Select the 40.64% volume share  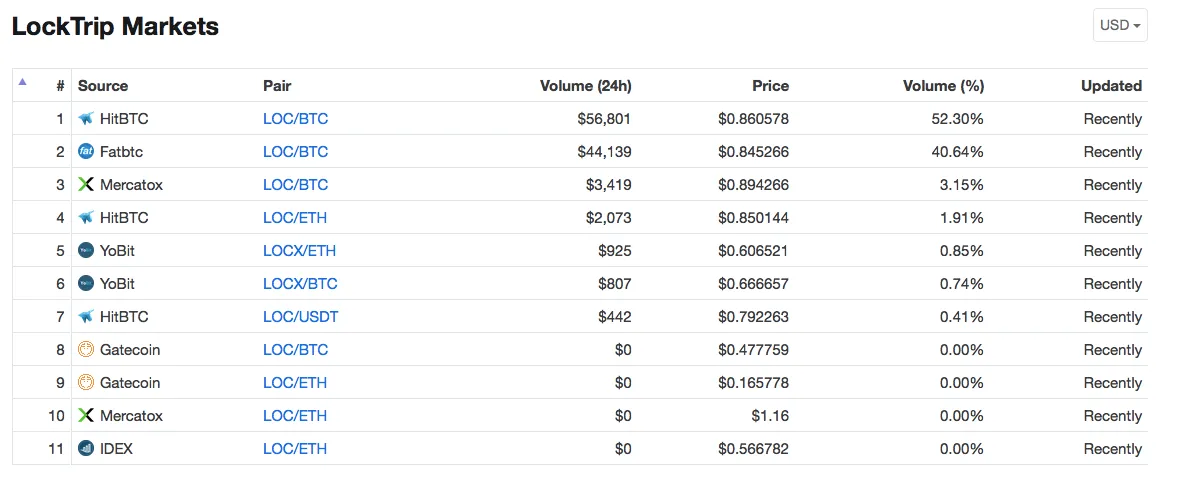click(958, 152)
